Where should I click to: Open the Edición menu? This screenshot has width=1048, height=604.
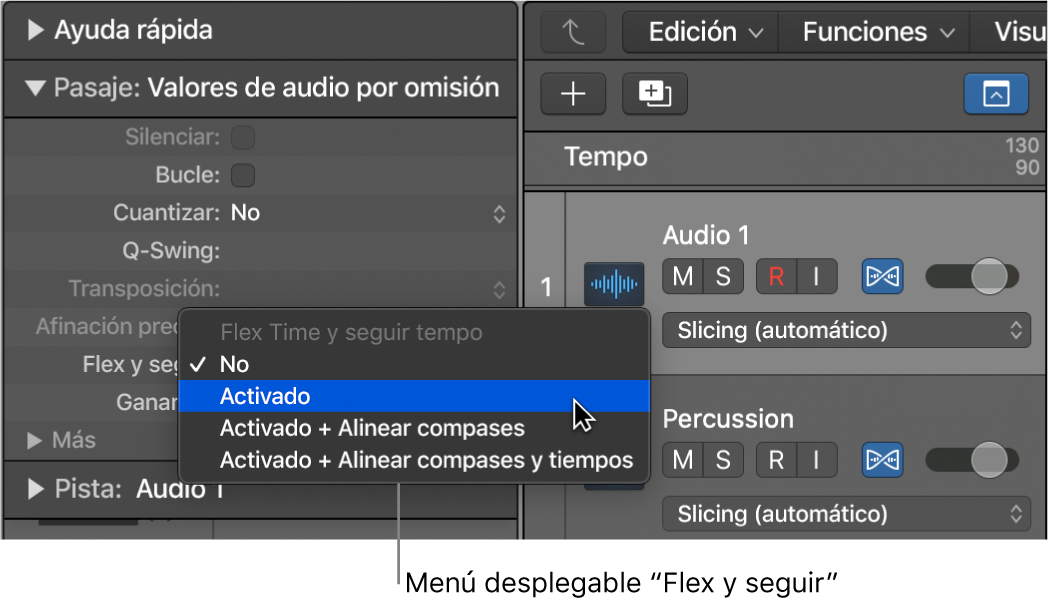point(704,32)
